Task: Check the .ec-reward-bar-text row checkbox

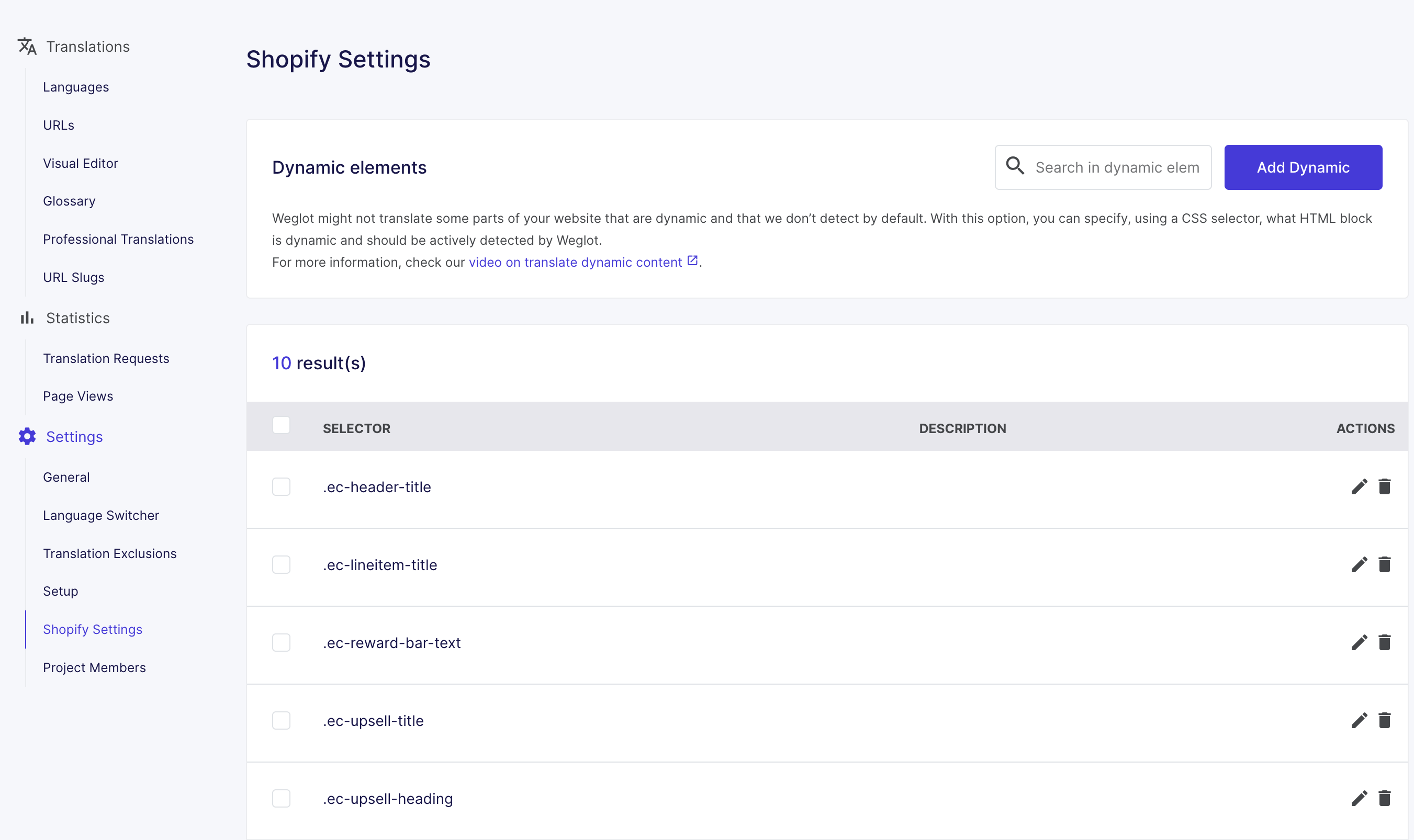Action: pos(282,643)
